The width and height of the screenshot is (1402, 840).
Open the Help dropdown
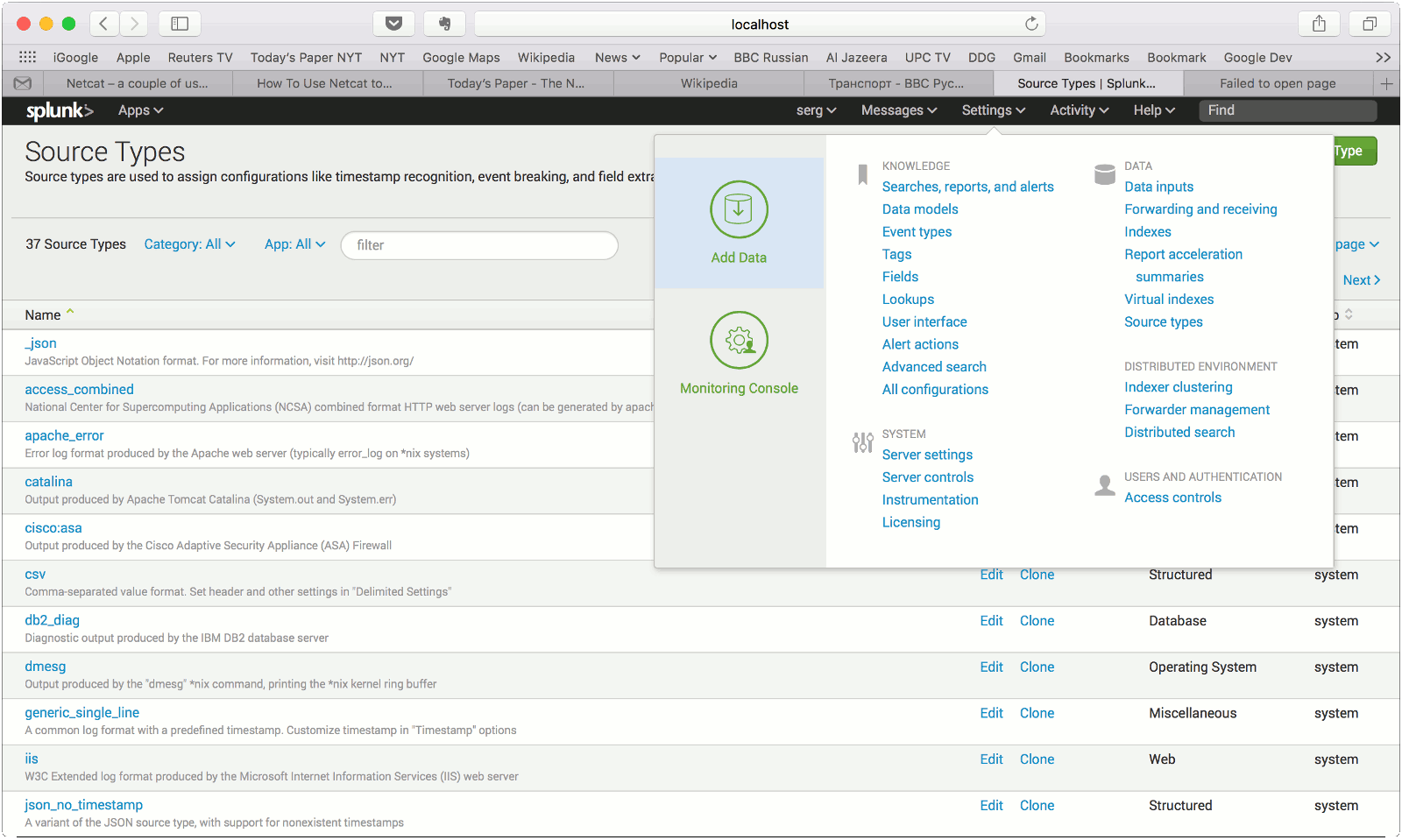1154,110
